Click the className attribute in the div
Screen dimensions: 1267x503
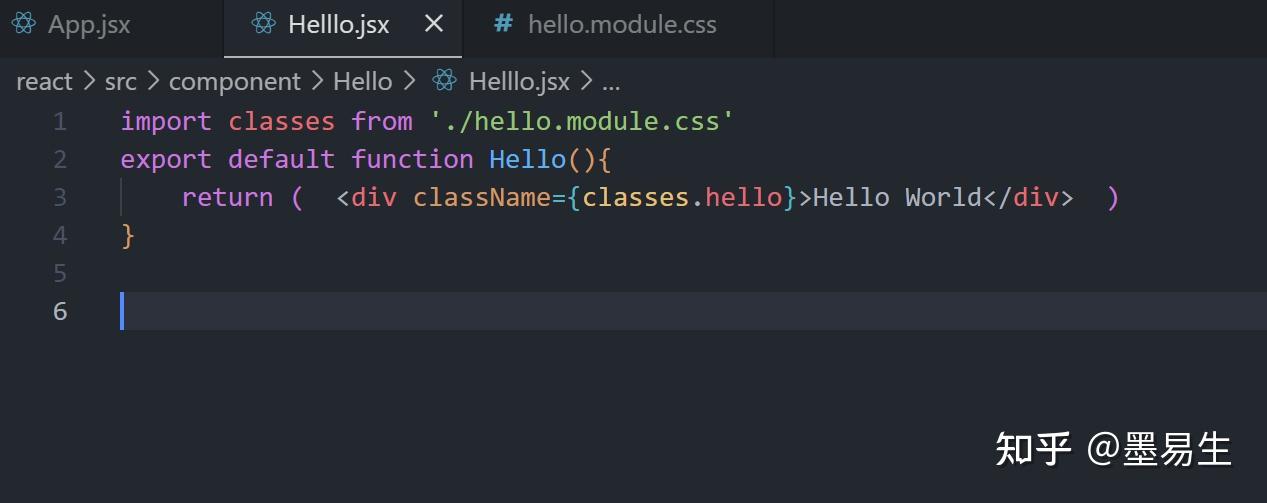[x=482, y=197]
